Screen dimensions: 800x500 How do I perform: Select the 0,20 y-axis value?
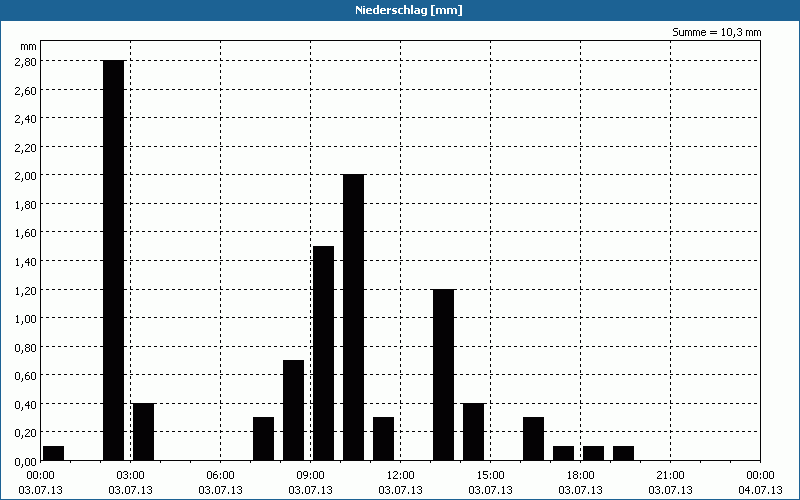pos(26,433)
